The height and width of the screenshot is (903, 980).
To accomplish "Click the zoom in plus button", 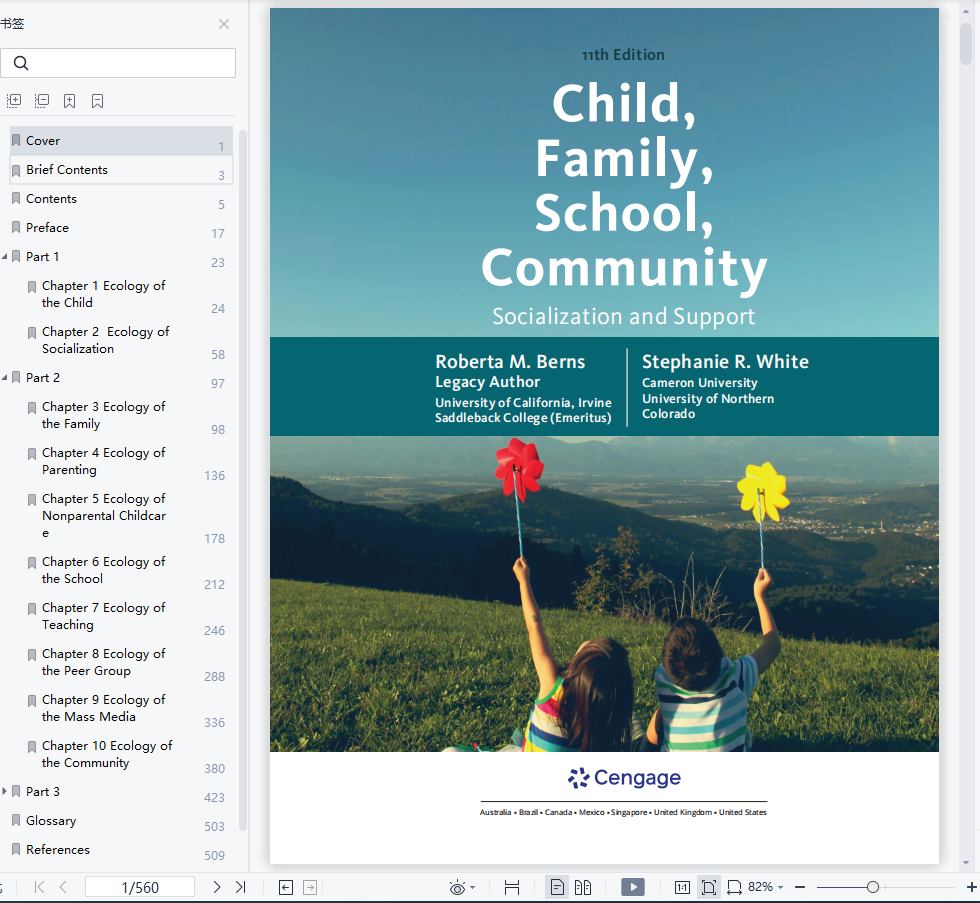I will pos(971,887).
